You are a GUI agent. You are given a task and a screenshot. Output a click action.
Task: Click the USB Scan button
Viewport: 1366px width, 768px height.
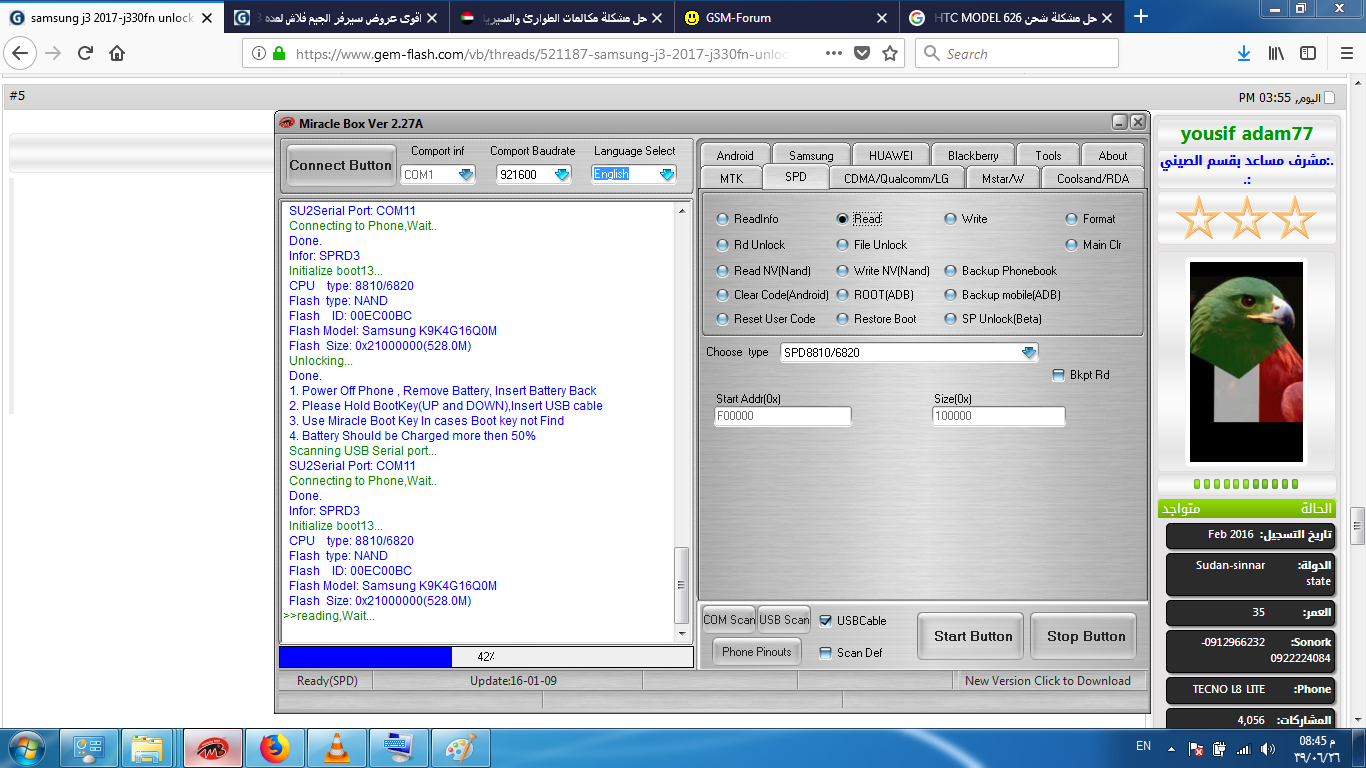point(784,620)
